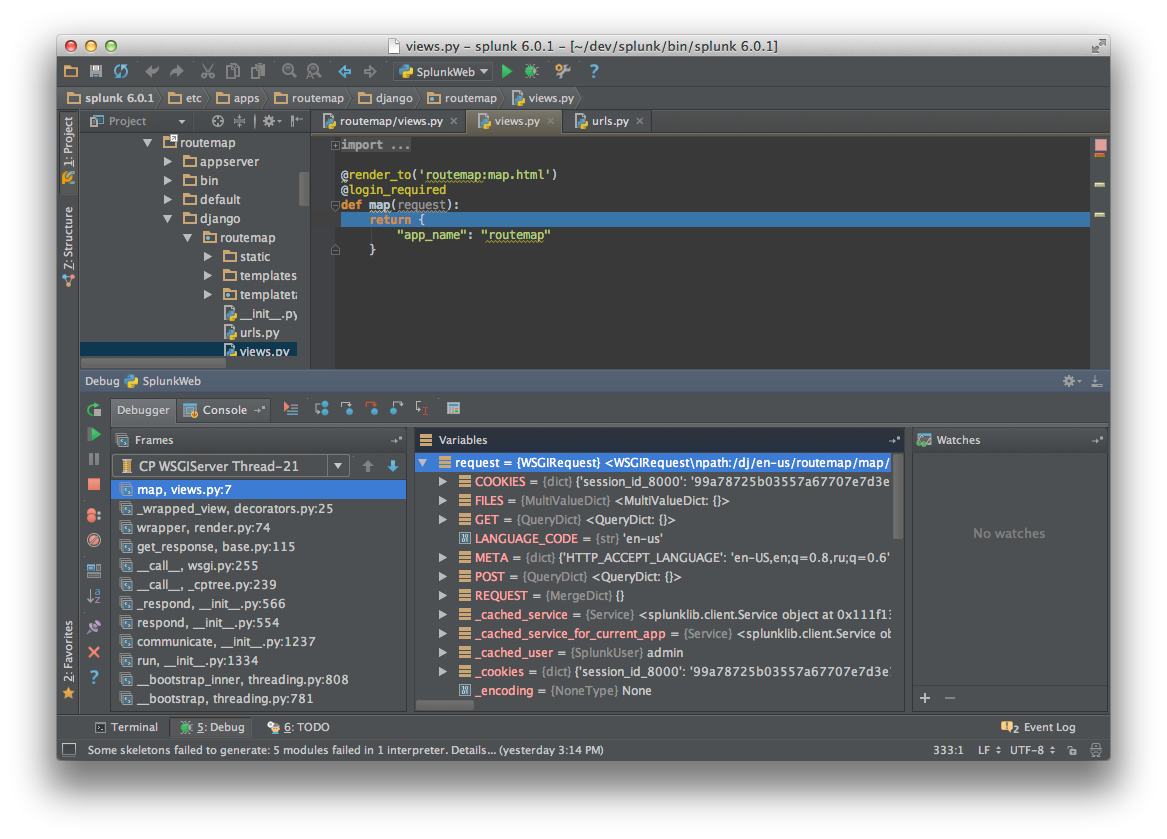1167x839 pixels.
Task: Click the Synchronize toolbar icon
Action: coord(121,71)
